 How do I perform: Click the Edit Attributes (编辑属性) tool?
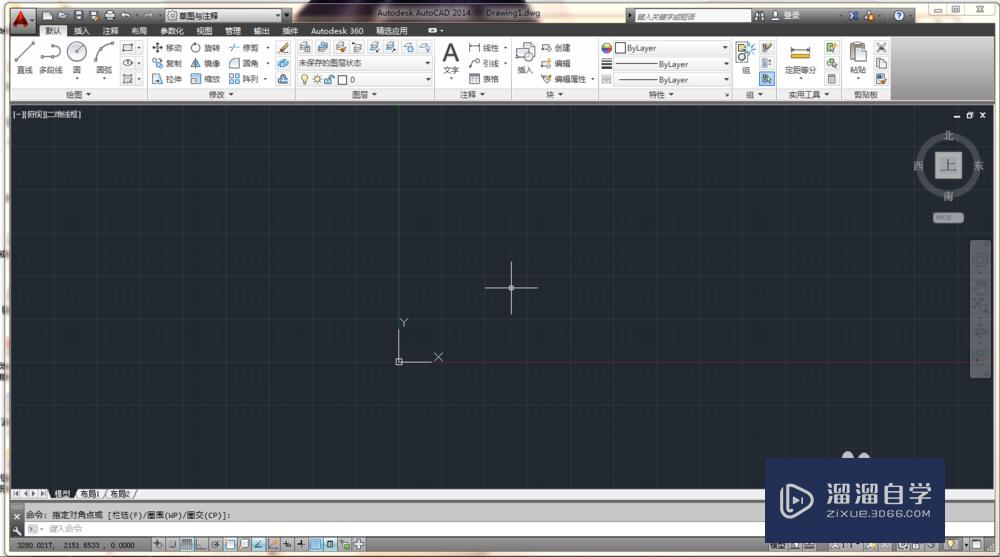[564, 78]
